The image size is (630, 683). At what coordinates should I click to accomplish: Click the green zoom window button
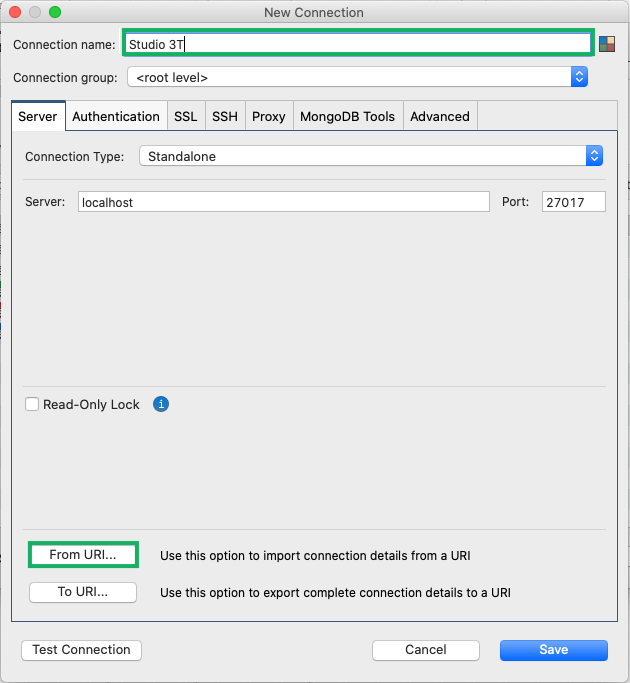click(55, 12)
